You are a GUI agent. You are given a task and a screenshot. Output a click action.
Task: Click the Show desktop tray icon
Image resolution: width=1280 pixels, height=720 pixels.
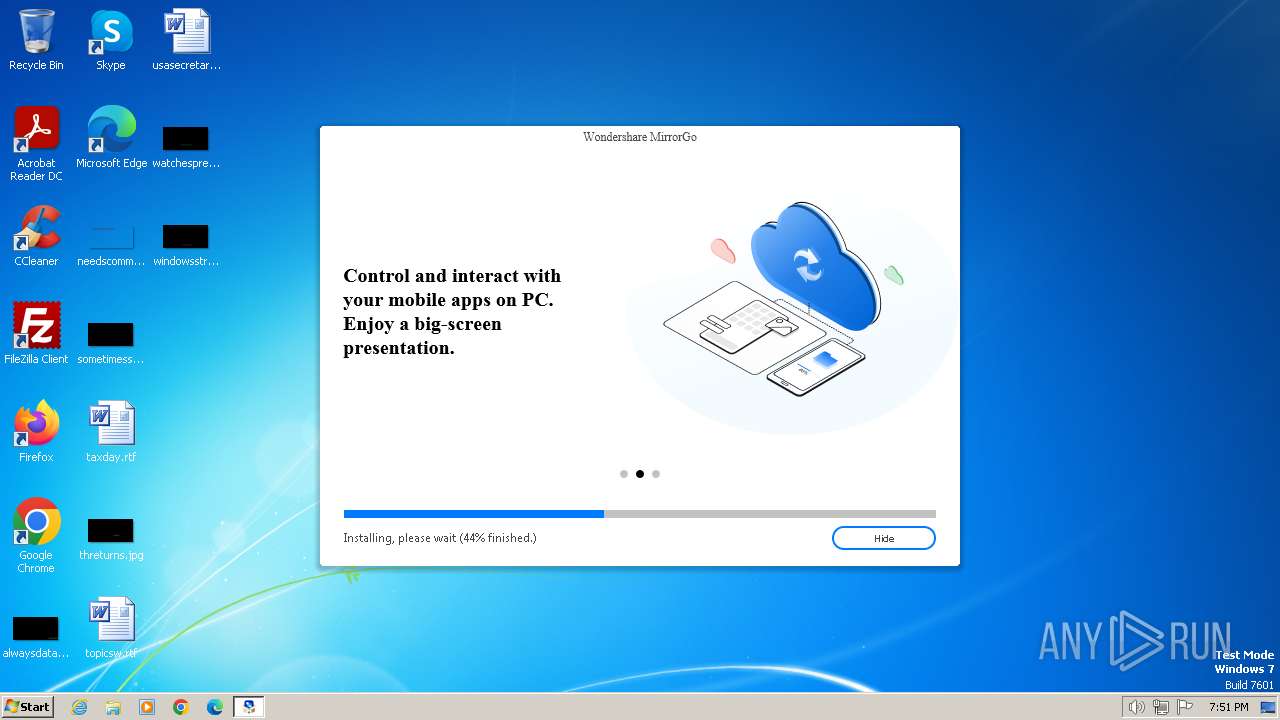coord(1268,707)
